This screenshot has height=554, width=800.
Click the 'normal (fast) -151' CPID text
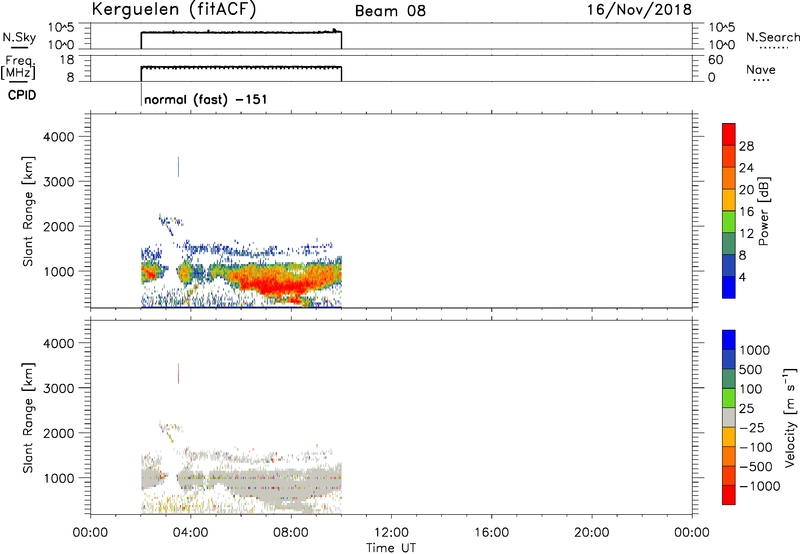click(x=206, y=99)
